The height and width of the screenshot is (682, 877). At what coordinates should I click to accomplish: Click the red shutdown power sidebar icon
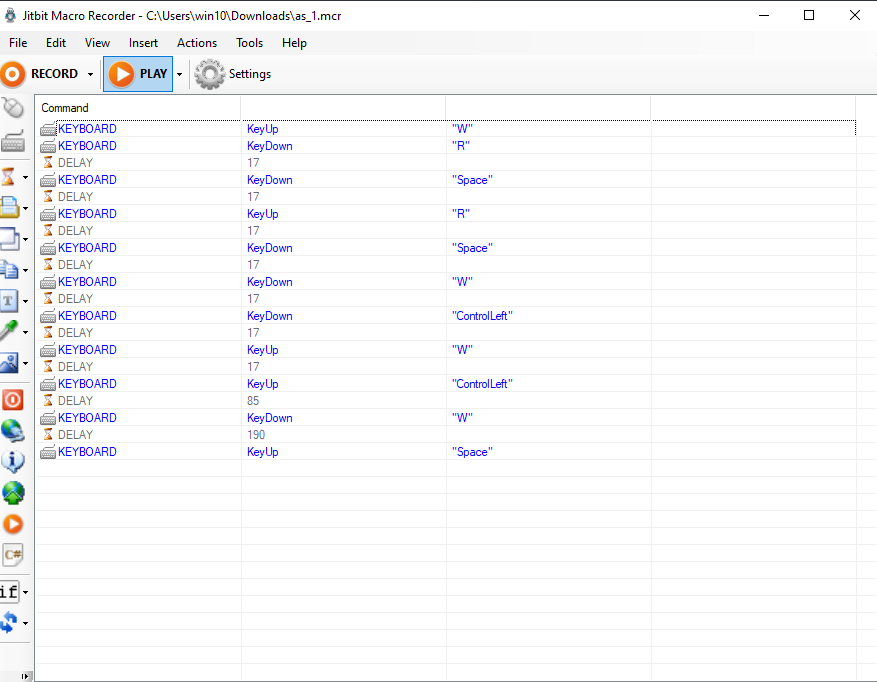click(x=12, y=401)
